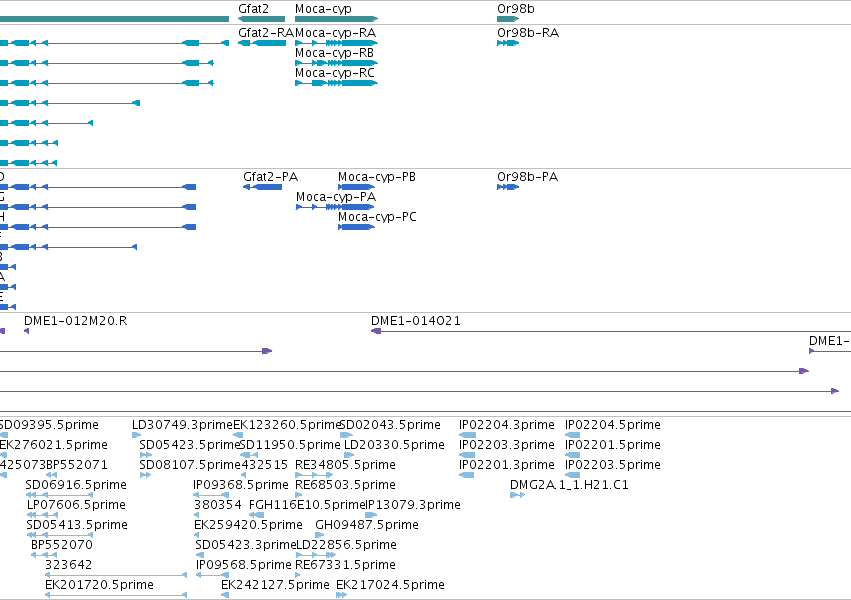Select the EK276021.5prime EST label
Viewport: 851px width, 600px height.
(x=54, y=445)
